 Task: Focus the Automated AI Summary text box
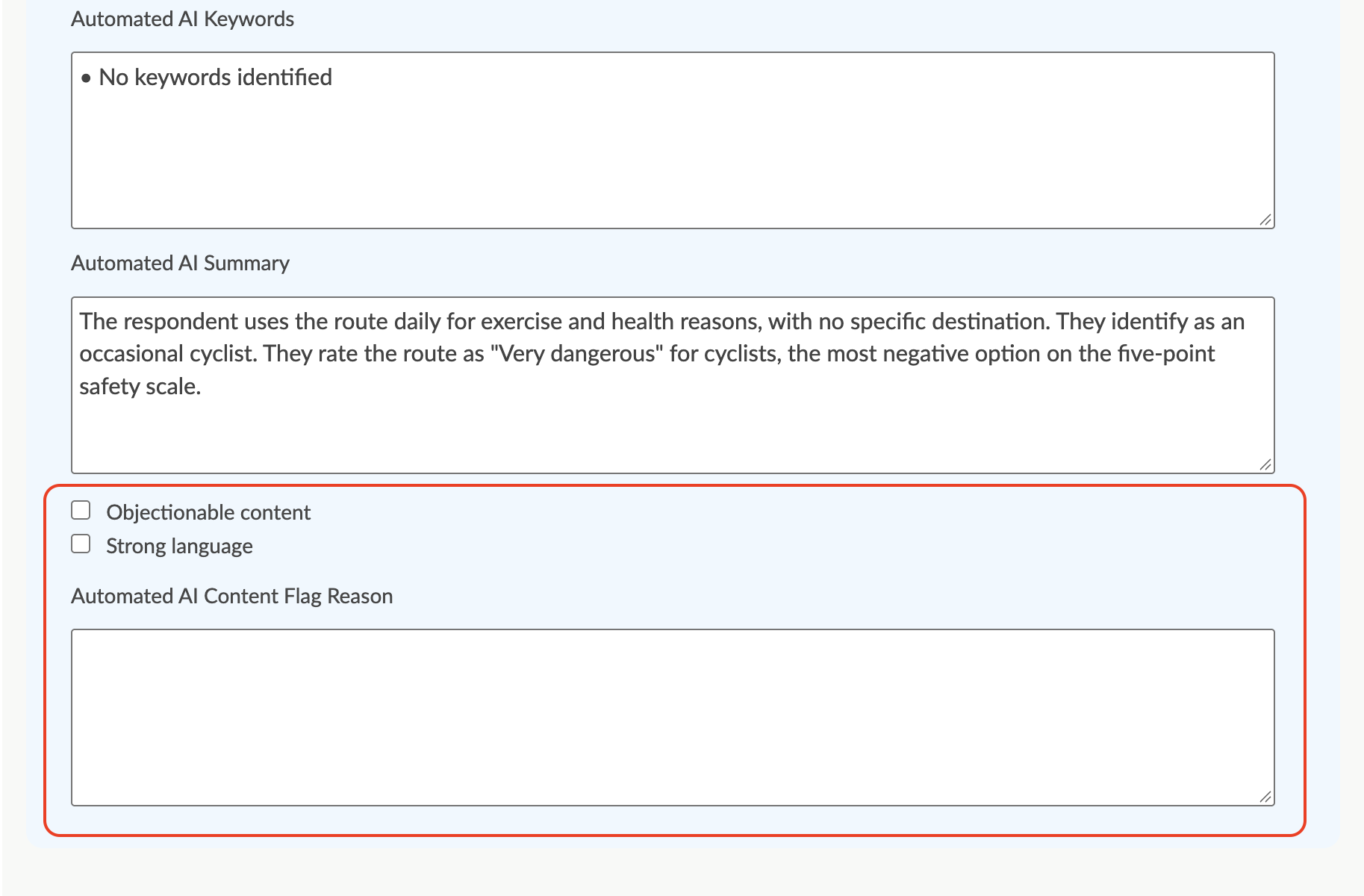tap(673, 385)
